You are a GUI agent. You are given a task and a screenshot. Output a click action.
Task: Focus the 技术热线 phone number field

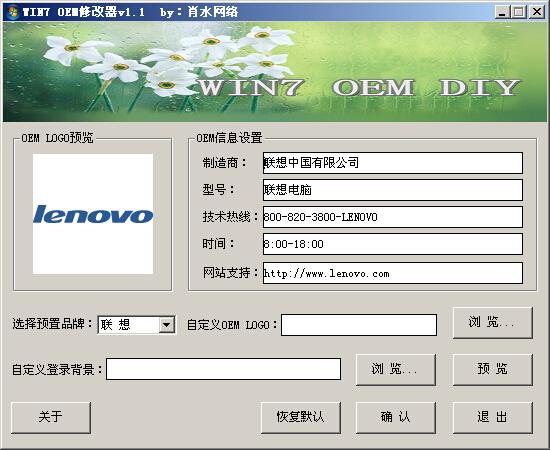(x=393, y=217)
